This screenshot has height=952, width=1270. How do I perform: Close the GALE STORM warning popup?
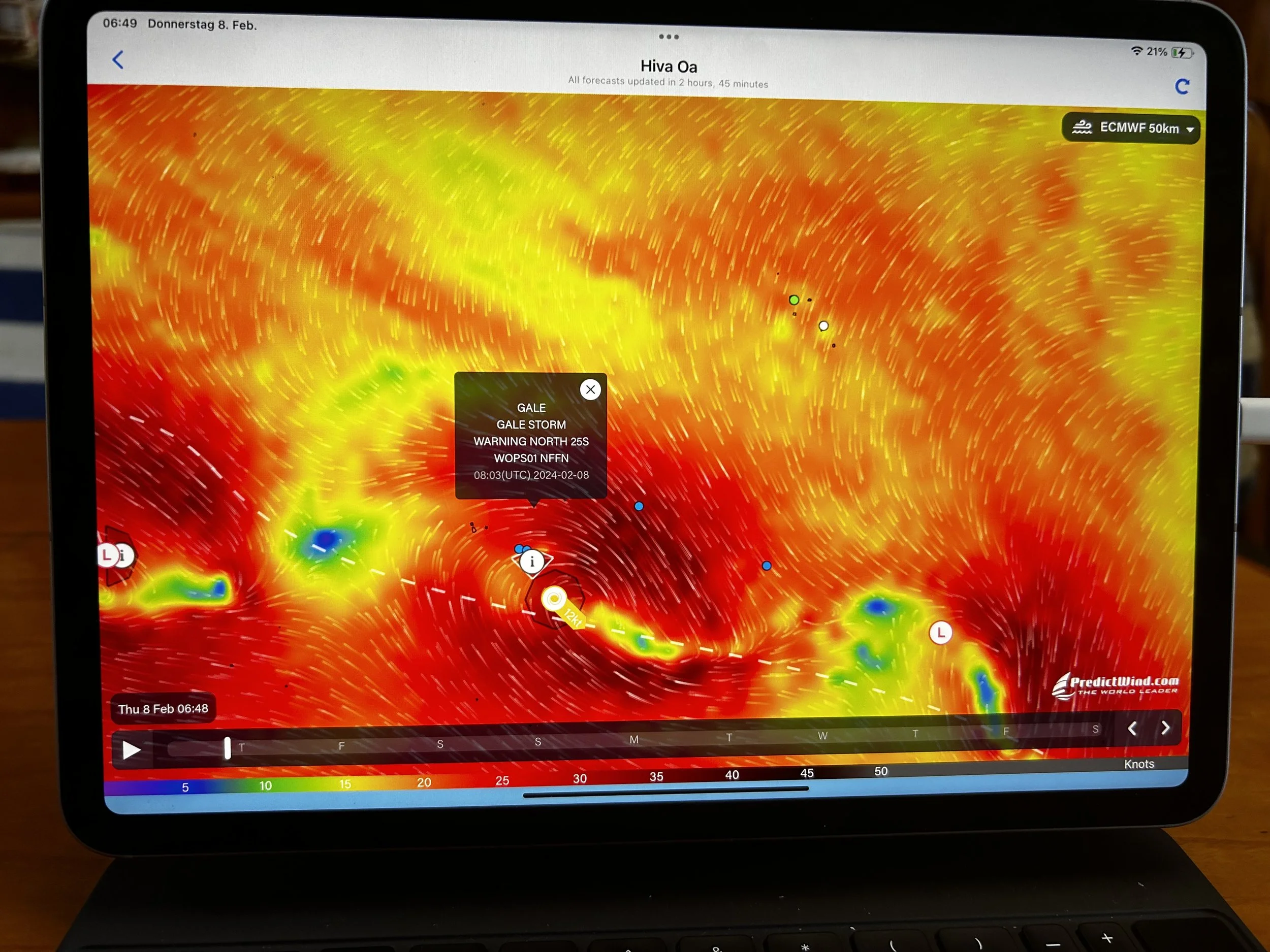pos(590,389)
